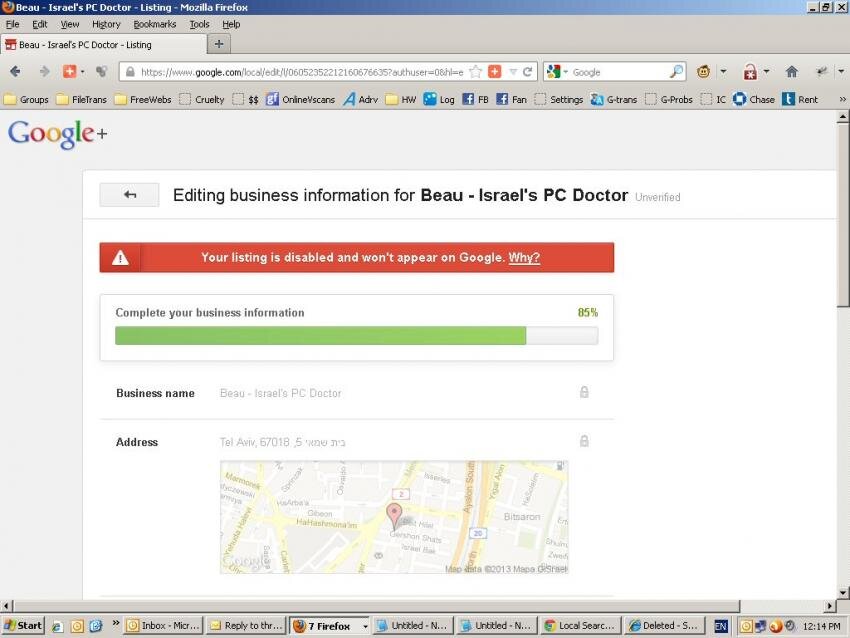The width and height of the screenshot is (850, 638).
Task: Click the vertical scrollbar down arrow
Action: [843, 592]
